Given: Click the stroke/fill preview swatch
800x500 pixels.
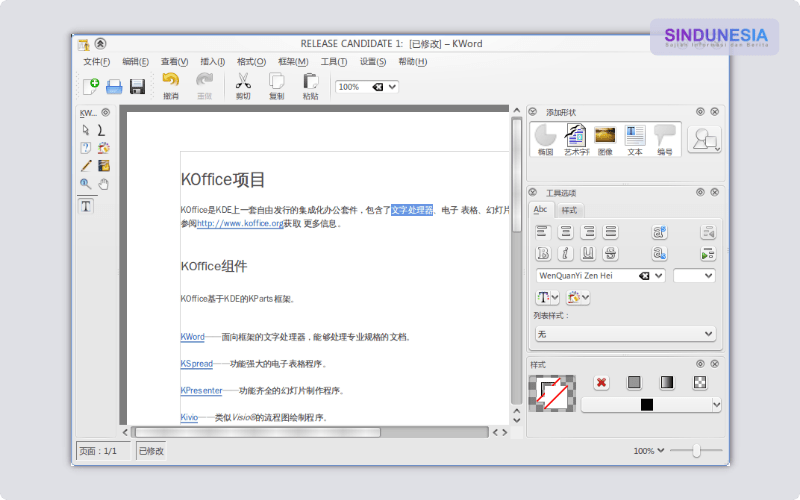Looking at the screenshot, I should click(552, 393).
